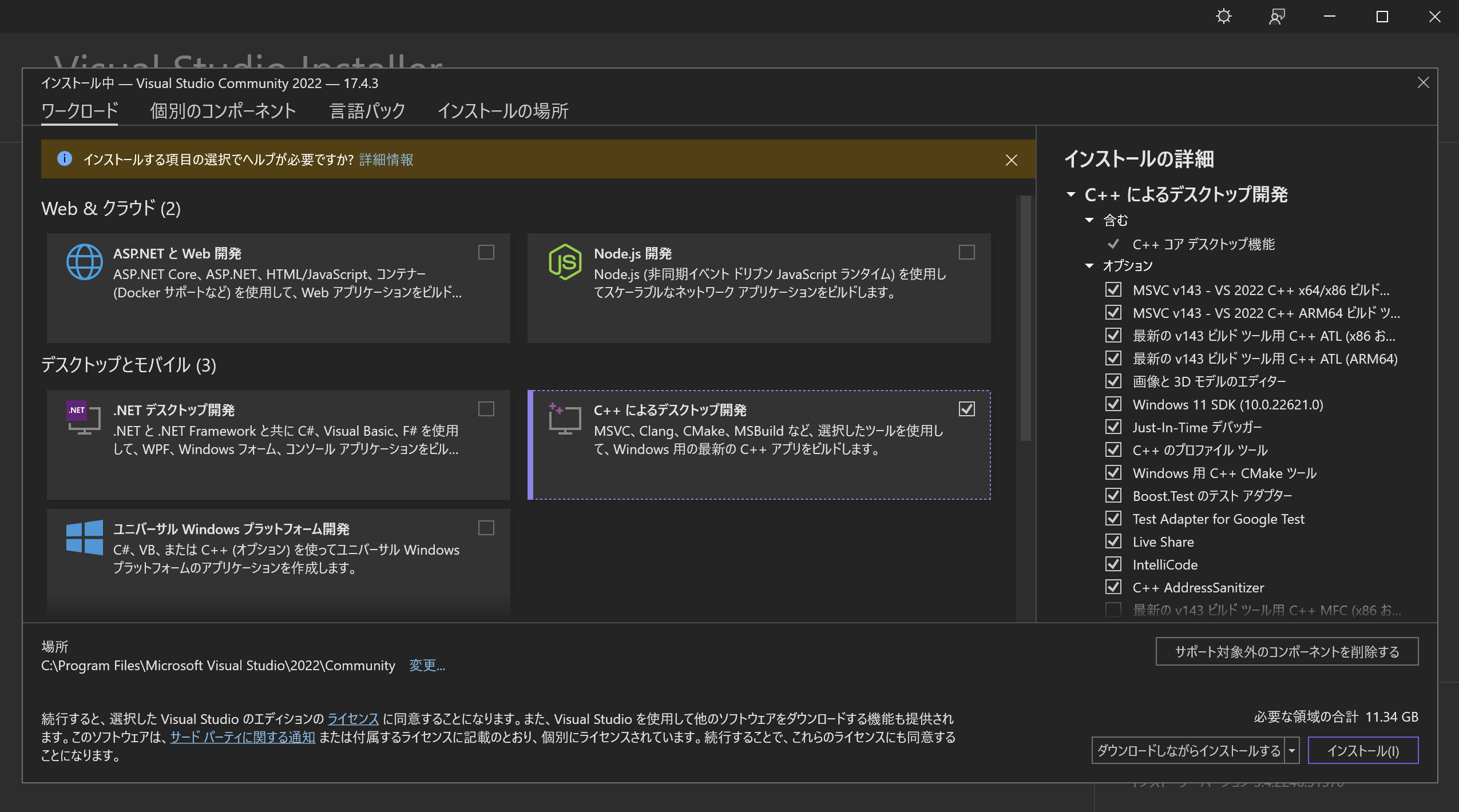Screen dimensions: 1459x812
Task: Click the インストール(I) button
Action: click(x=1363, y=750)
